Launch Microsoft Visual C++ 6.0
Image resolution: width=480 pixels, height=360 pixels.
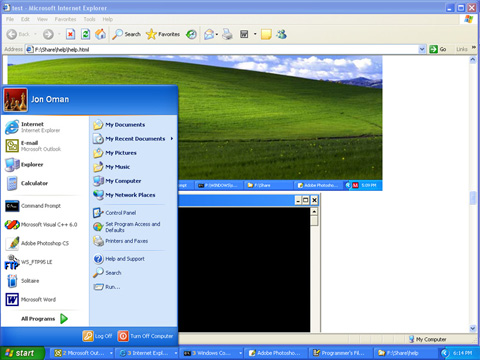45,225
